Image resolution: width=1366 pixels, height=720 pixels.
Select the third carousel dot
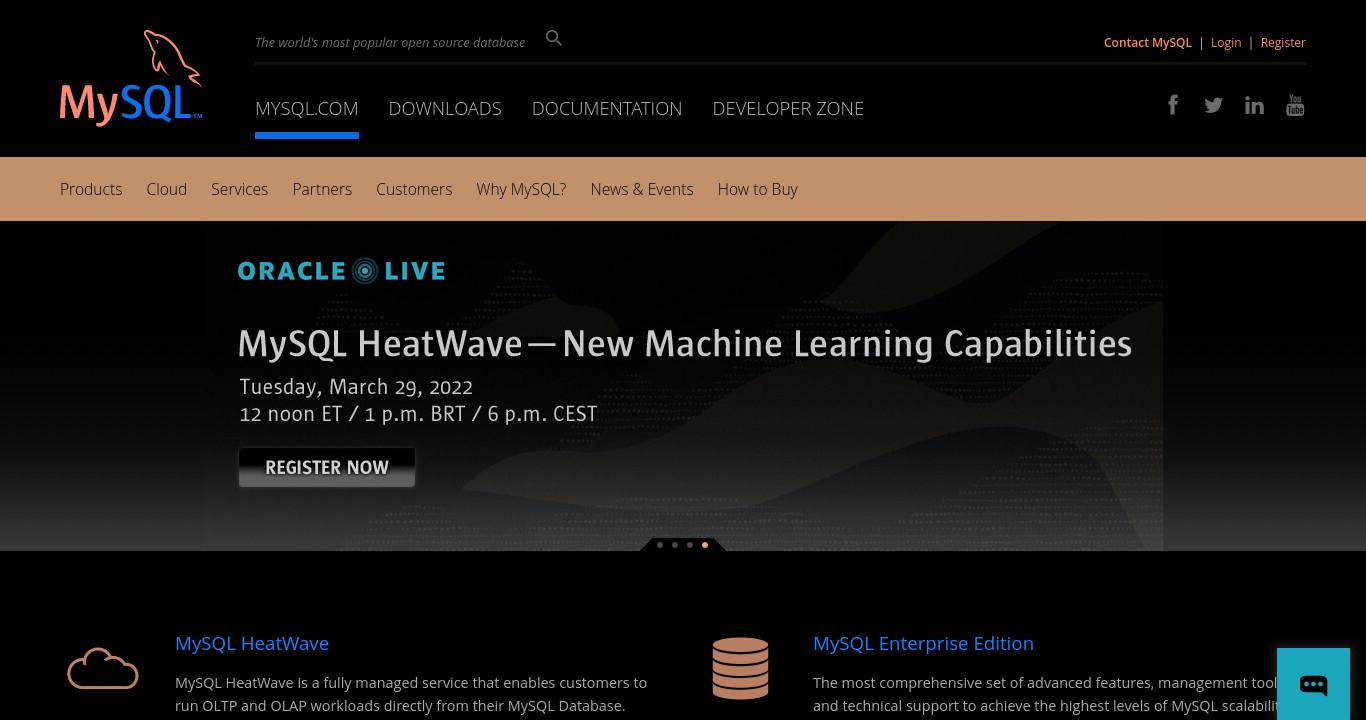click(690, 545)
